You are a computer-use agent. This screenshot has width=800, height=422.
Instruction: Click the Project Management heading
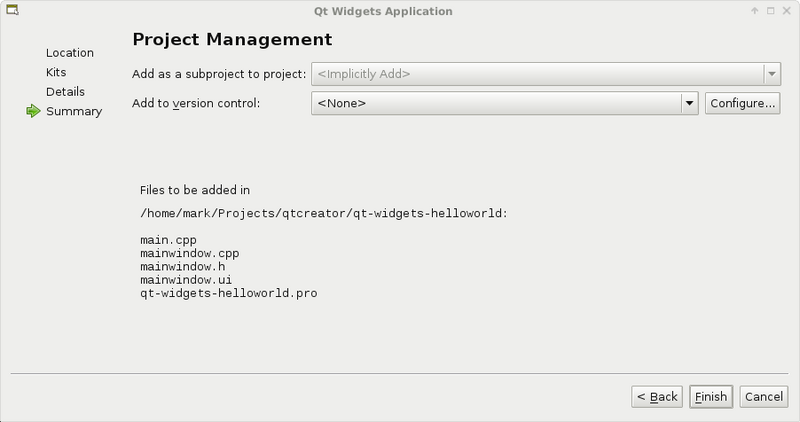point(232,39)
